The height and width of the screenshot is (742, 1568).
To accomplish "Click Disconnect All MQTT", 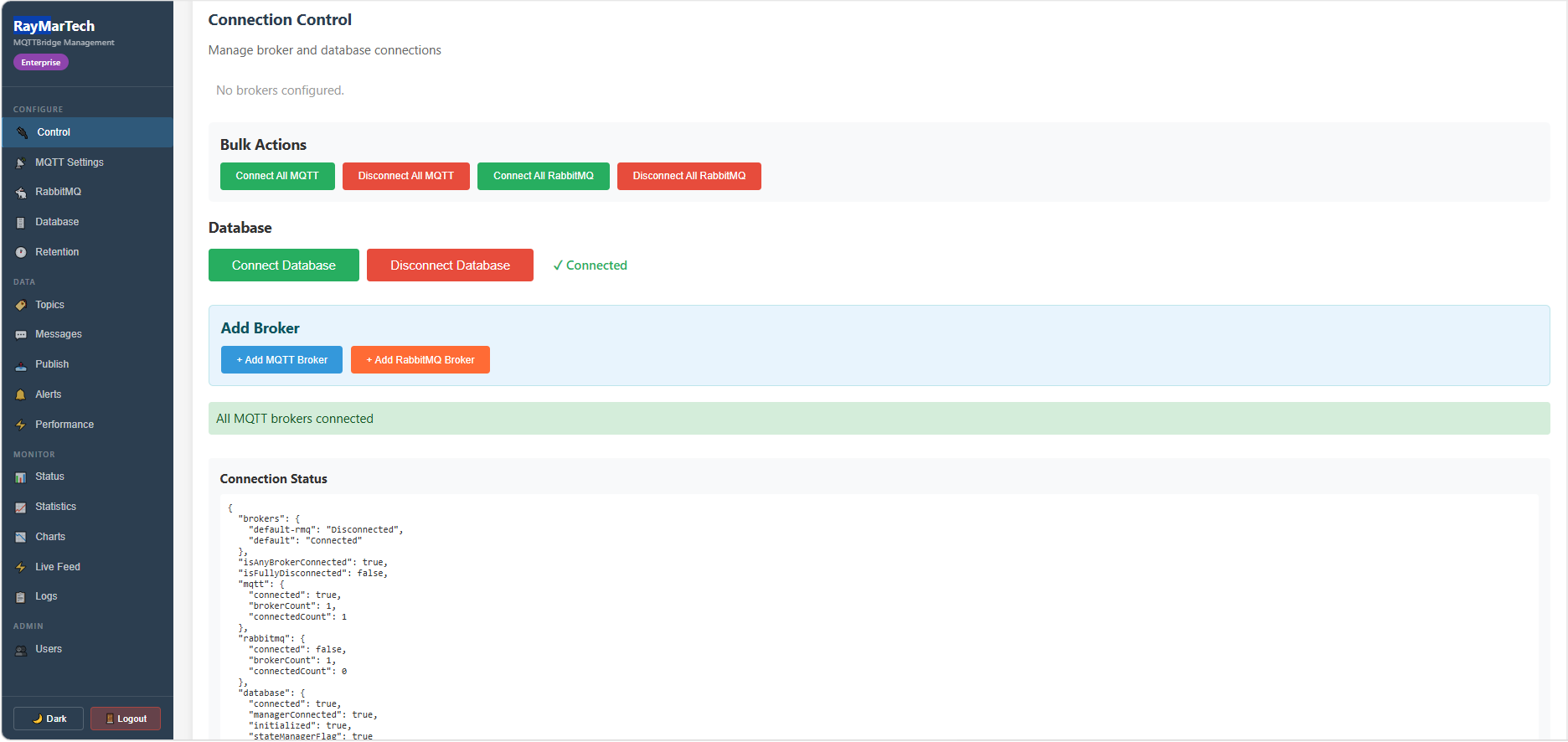I will [406, 176].
